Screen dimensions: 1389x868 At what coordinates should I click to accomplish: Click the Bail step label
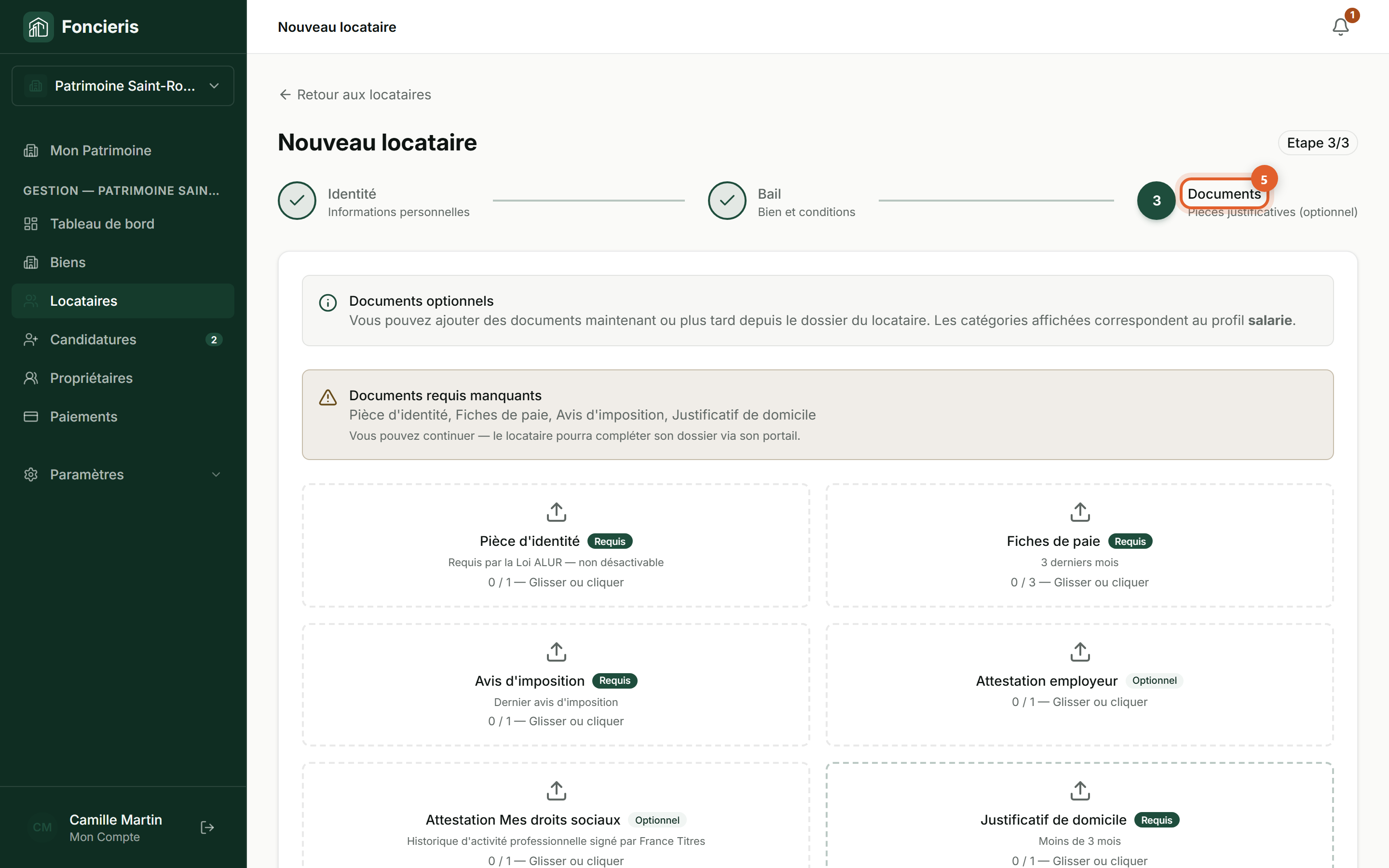[x=769, y=194]
